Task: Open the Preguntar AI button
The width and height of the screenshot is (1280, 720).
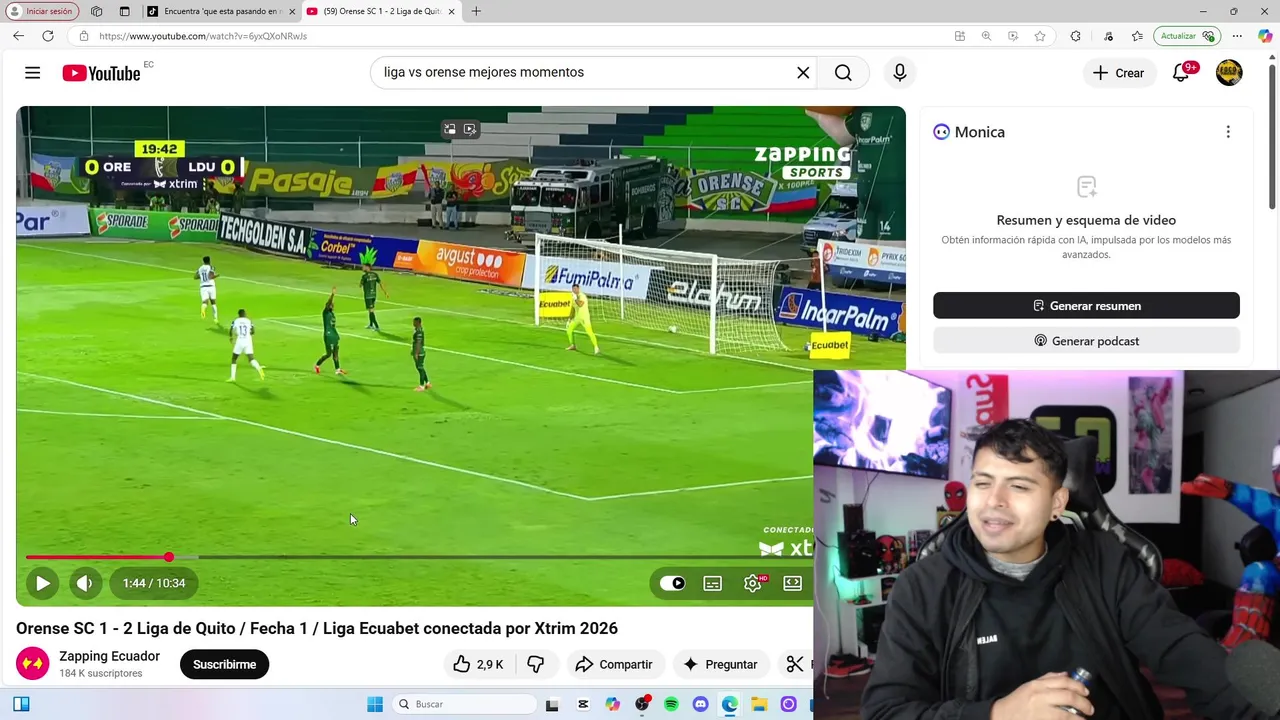Action: [x=720, y=664]
